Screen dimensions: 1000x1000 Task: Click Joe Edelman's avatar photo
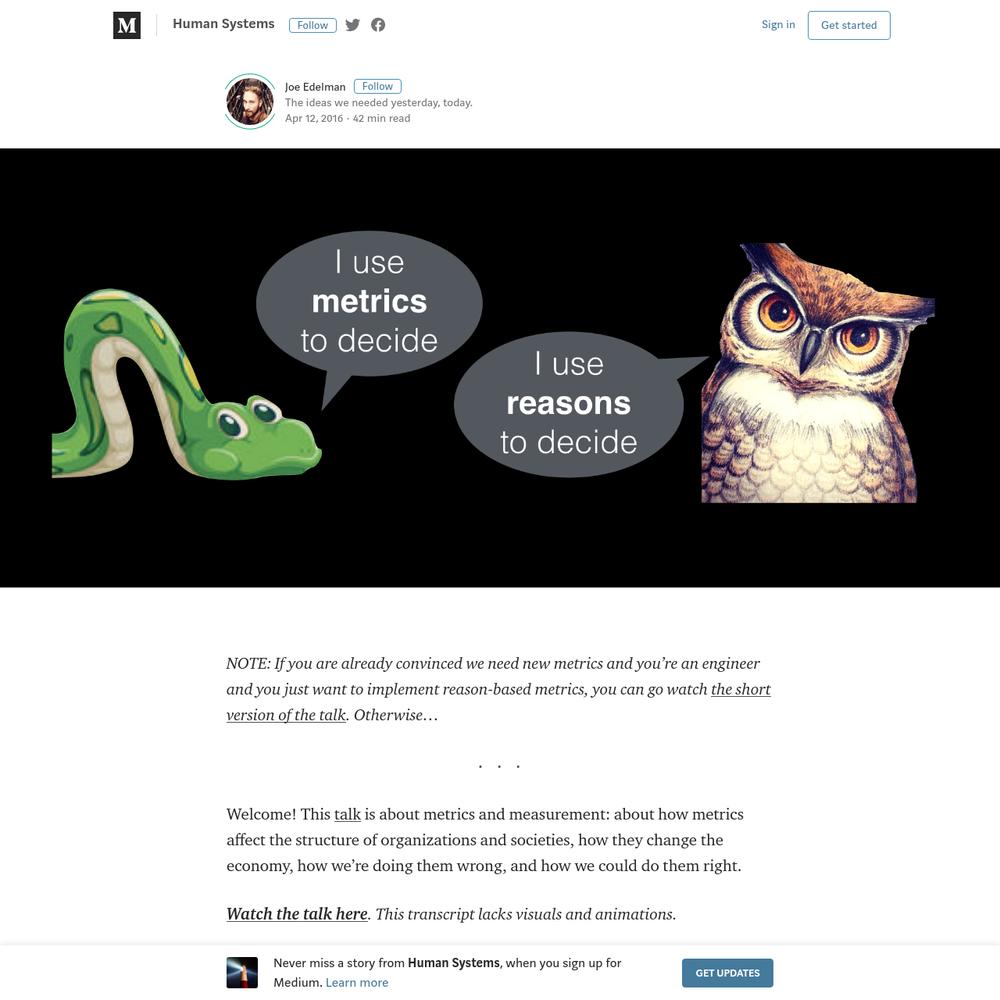[250, 101]
